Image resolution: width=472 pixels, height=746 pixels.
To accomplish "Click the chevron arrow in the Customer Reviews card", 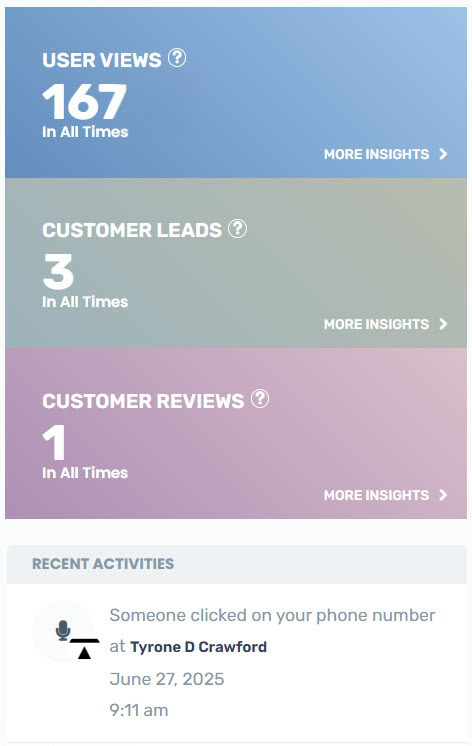I will tap(443, 495).
